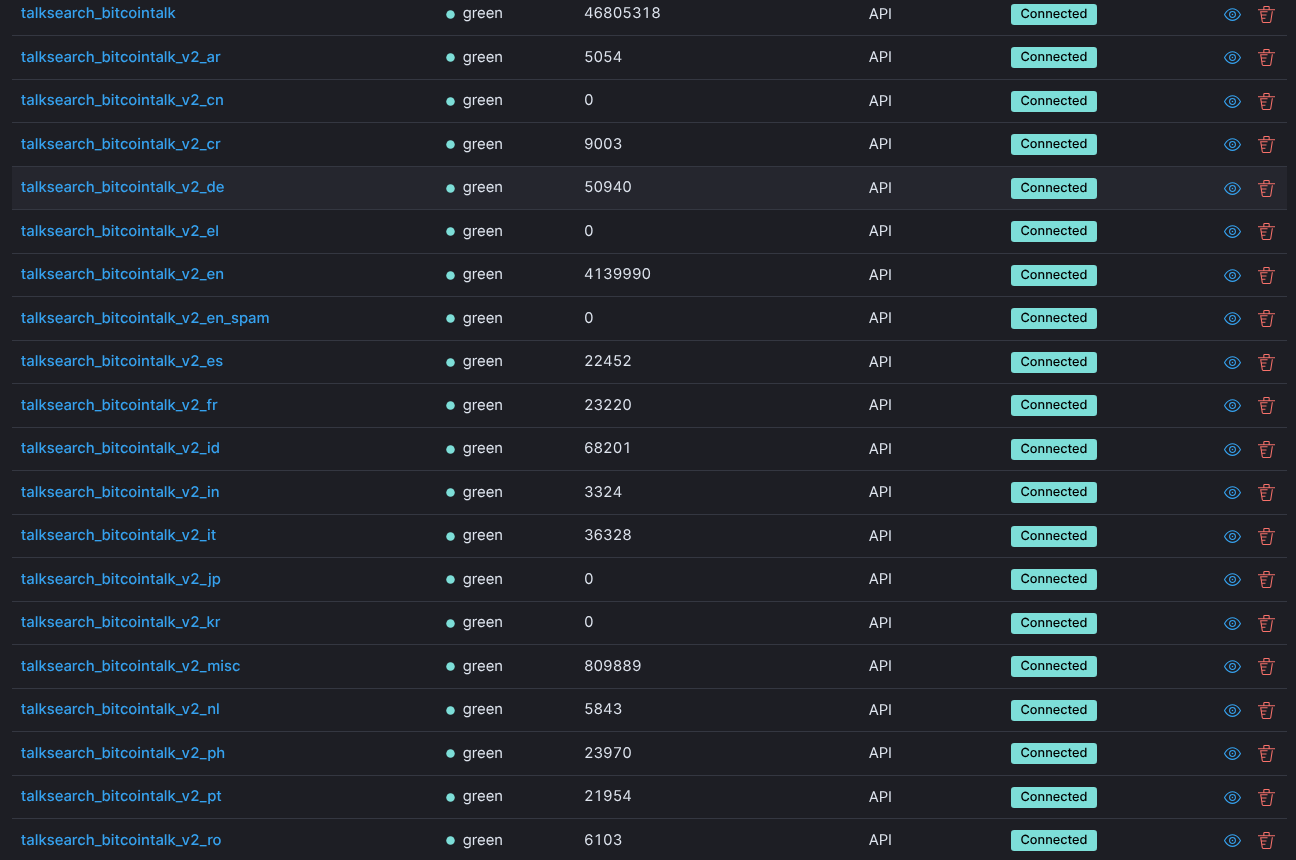Open talksearch_bitcointalk_v2_ph index link
Screen dimensions: 1296x860
click(x=123, y=753)
